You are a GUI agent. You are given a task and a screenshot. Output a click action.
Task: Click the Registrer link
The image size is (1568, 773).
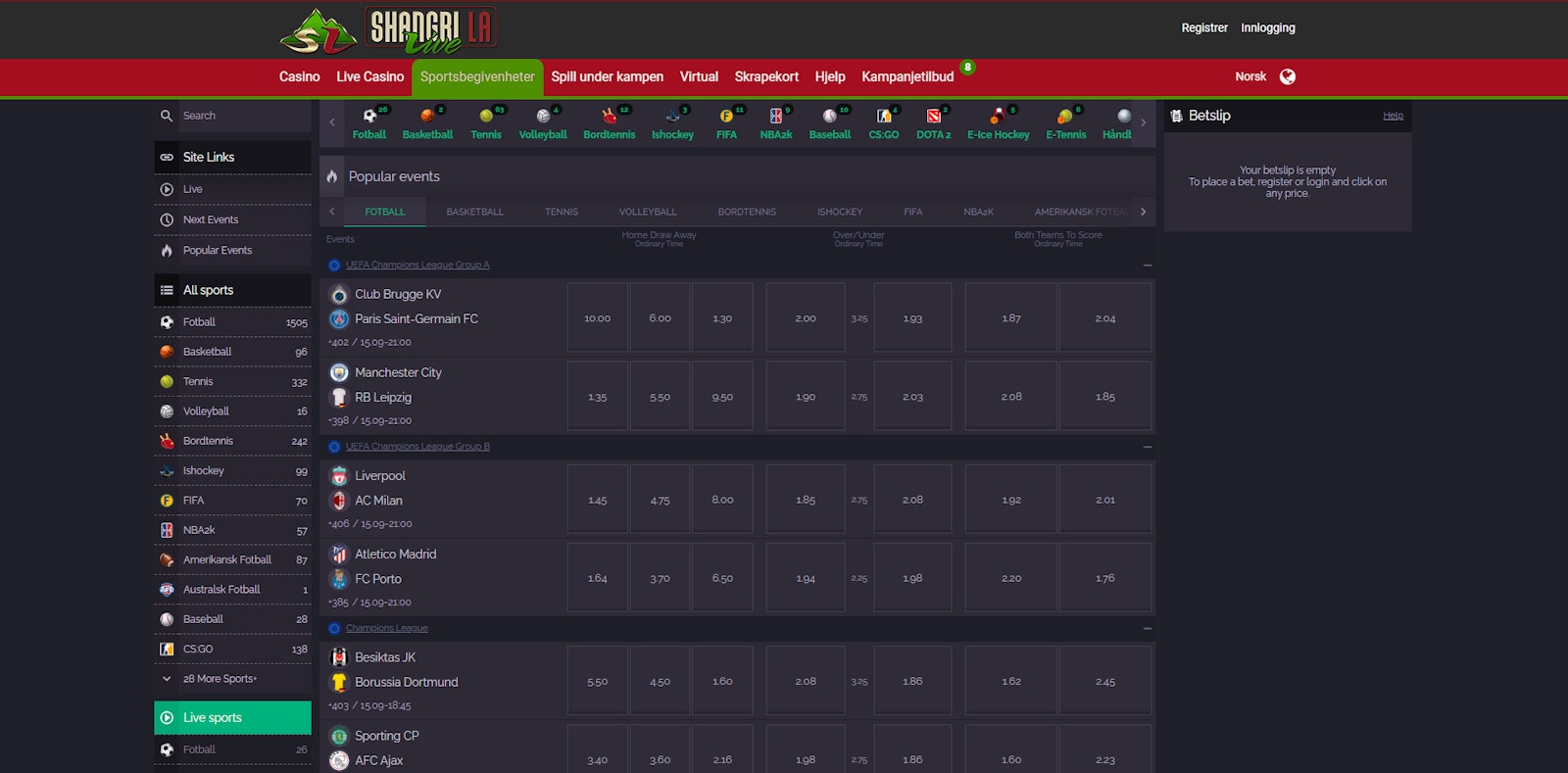point(1203,27)
